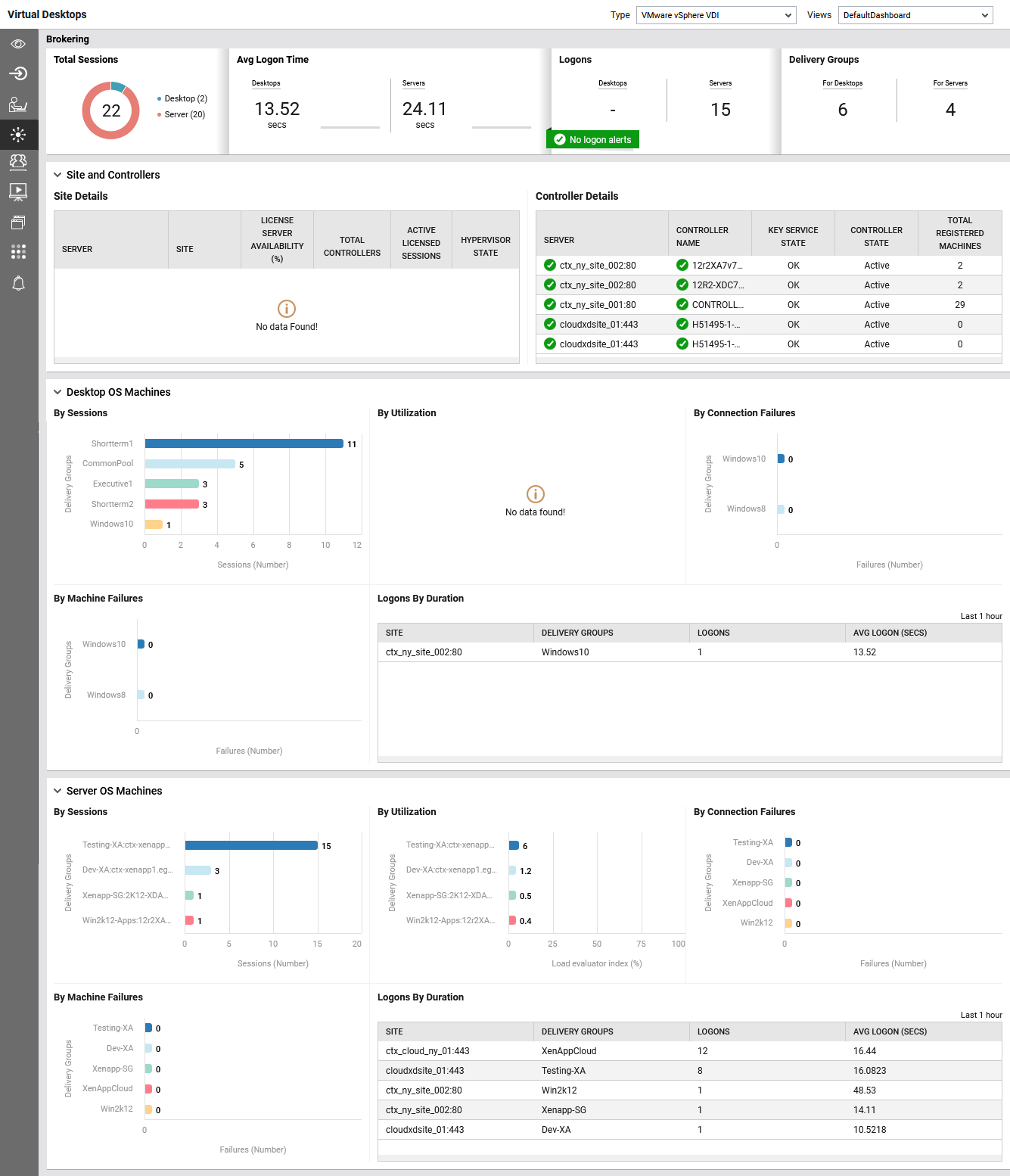
Task: Open the user groups icon in the sidebar
Action: (x=18, y=163)
